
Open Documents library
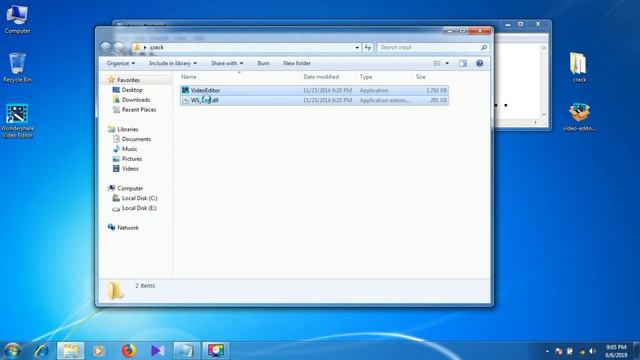pos(136,139)
